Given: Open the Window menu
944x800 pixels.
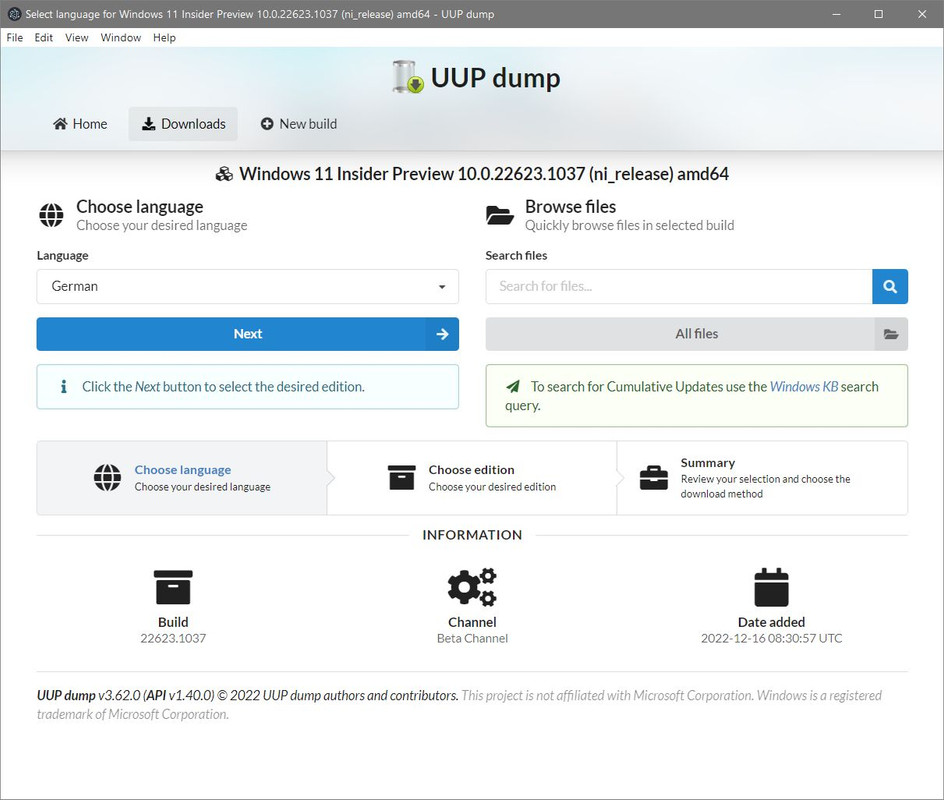Looking at the screenshot, I should (120, 37).
